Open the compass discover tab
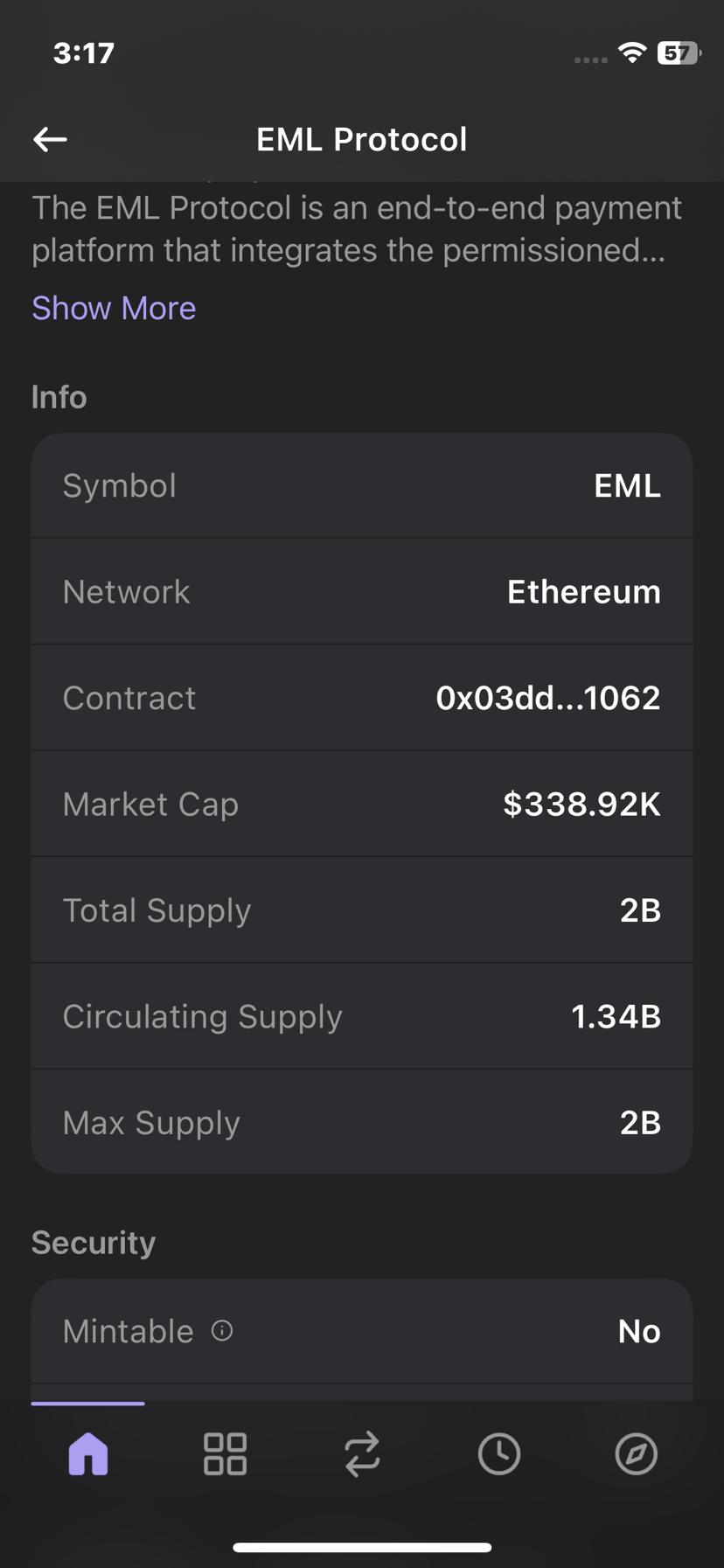Screen dimensions: 724x1568 point(636,1453)
